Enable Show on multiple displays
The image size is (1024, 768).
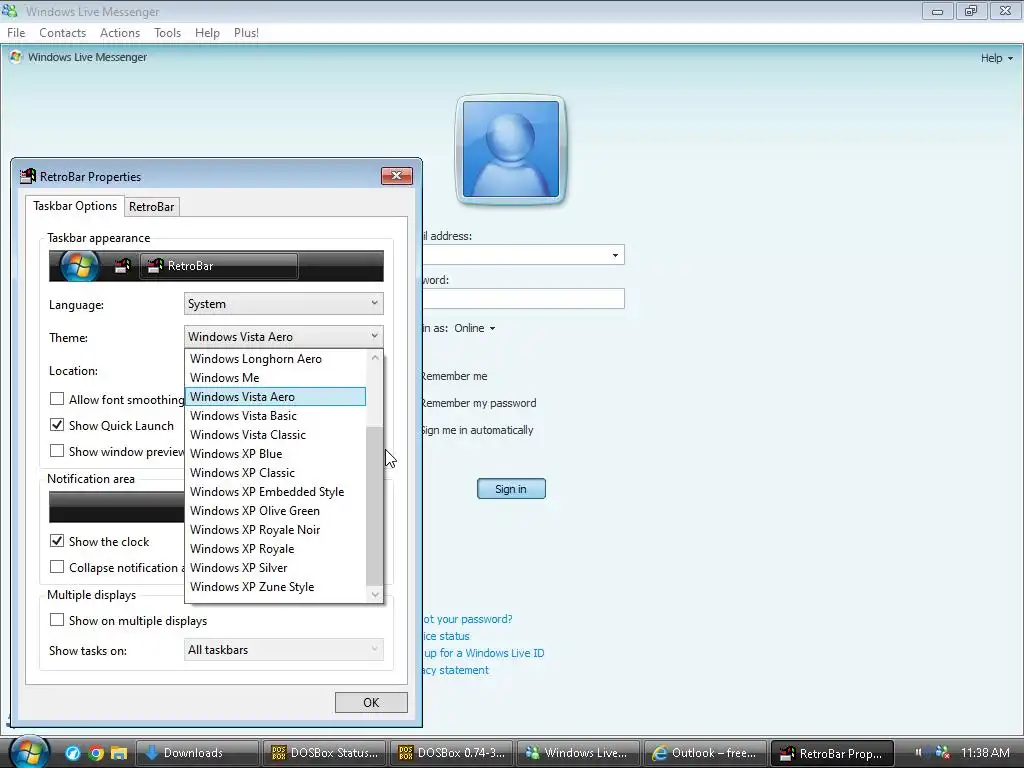pyautogui.click(x=57, y=620)
